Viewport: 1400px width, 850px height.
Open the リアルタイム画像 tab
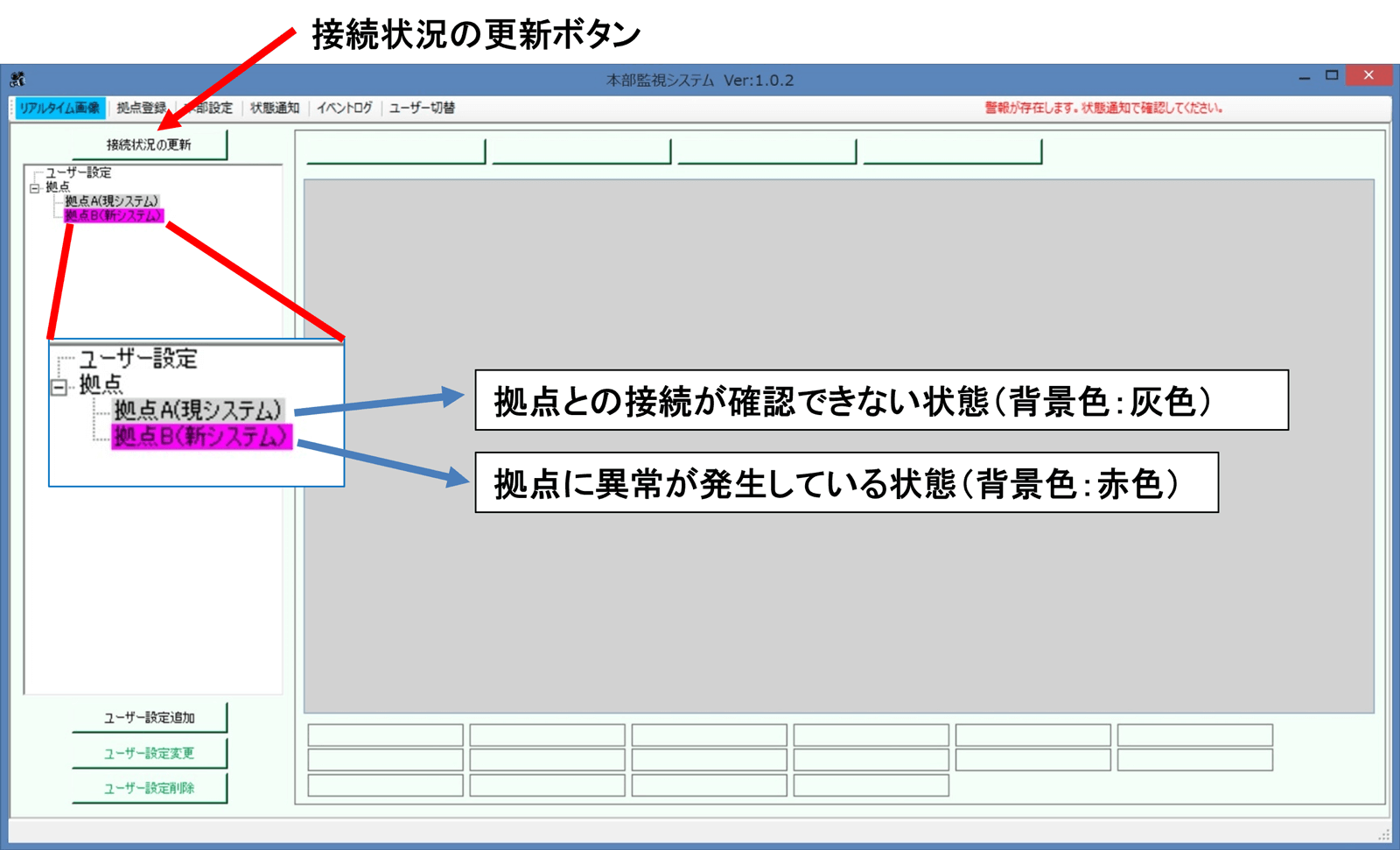coord(59,108)
